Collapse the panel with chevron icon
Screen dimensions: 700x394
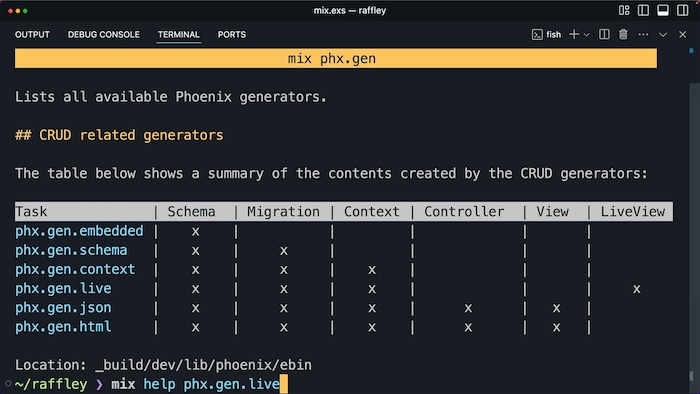(x=663, y=35)
